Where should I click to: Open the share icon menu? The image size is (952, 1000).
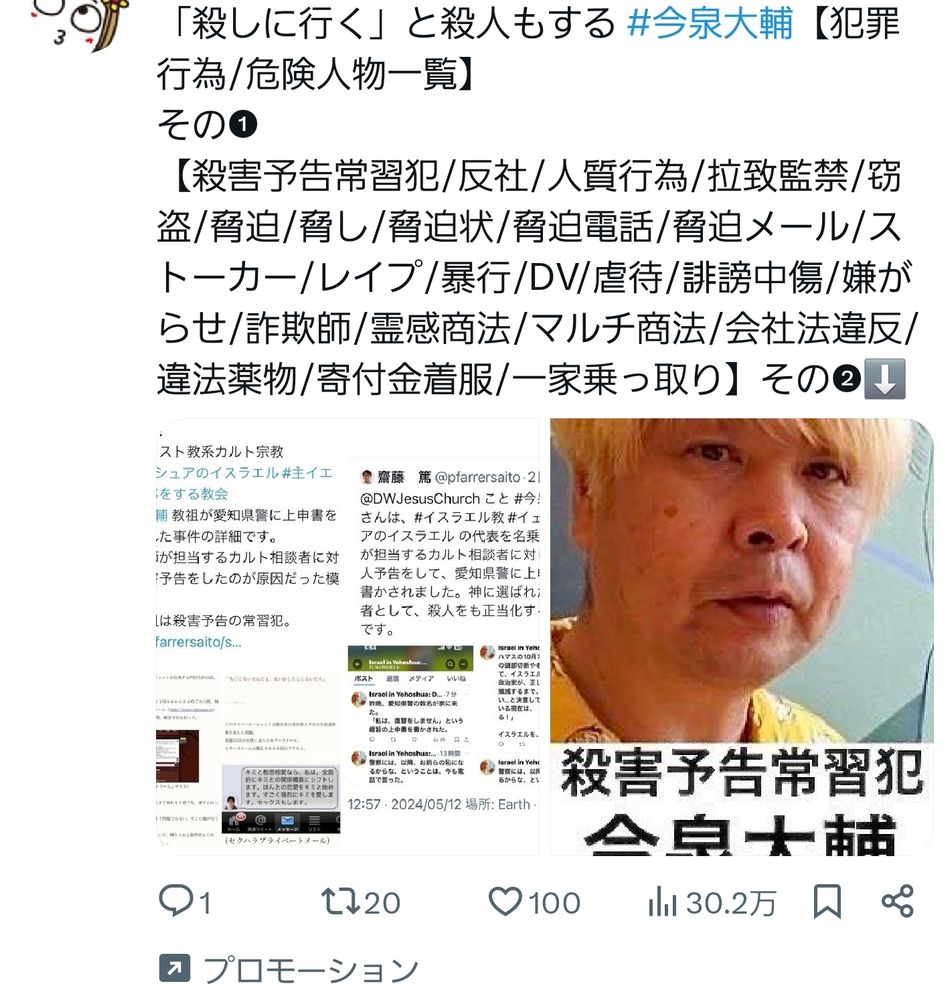pos(898,901)
